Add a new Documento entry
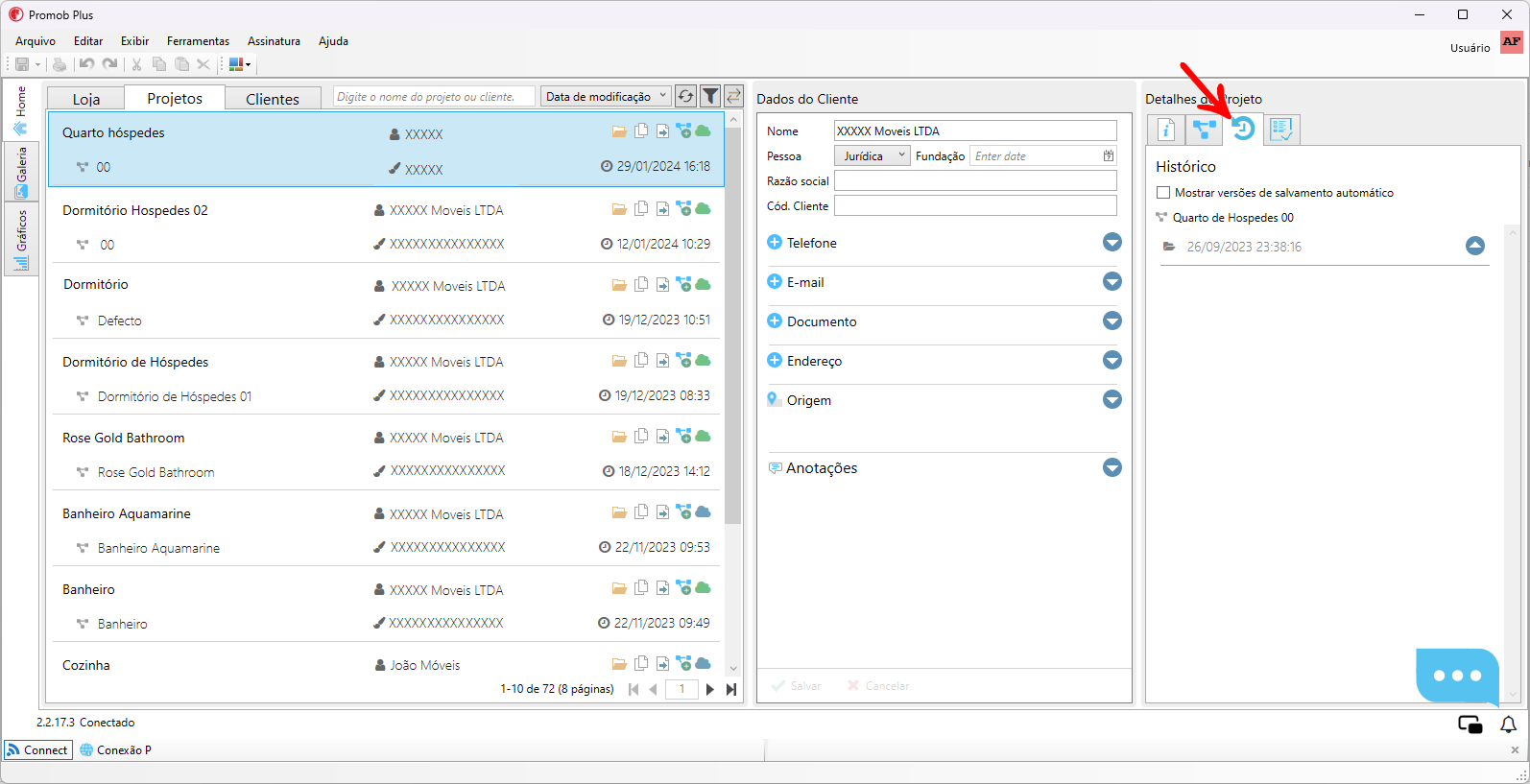Screen dimensions: 1530x784 tap(775, 321)
